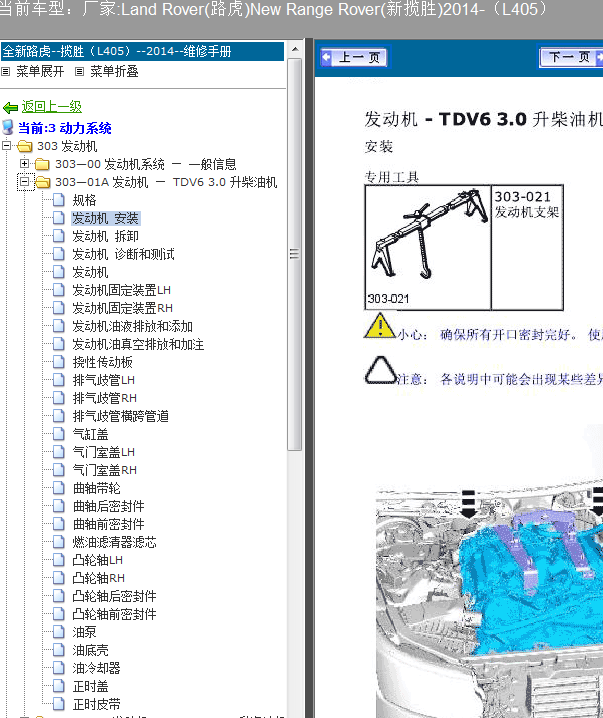
Task: Click title bar 全新路虎--揽胜（L405）维修手册
Action: click(x=142, y=51)
